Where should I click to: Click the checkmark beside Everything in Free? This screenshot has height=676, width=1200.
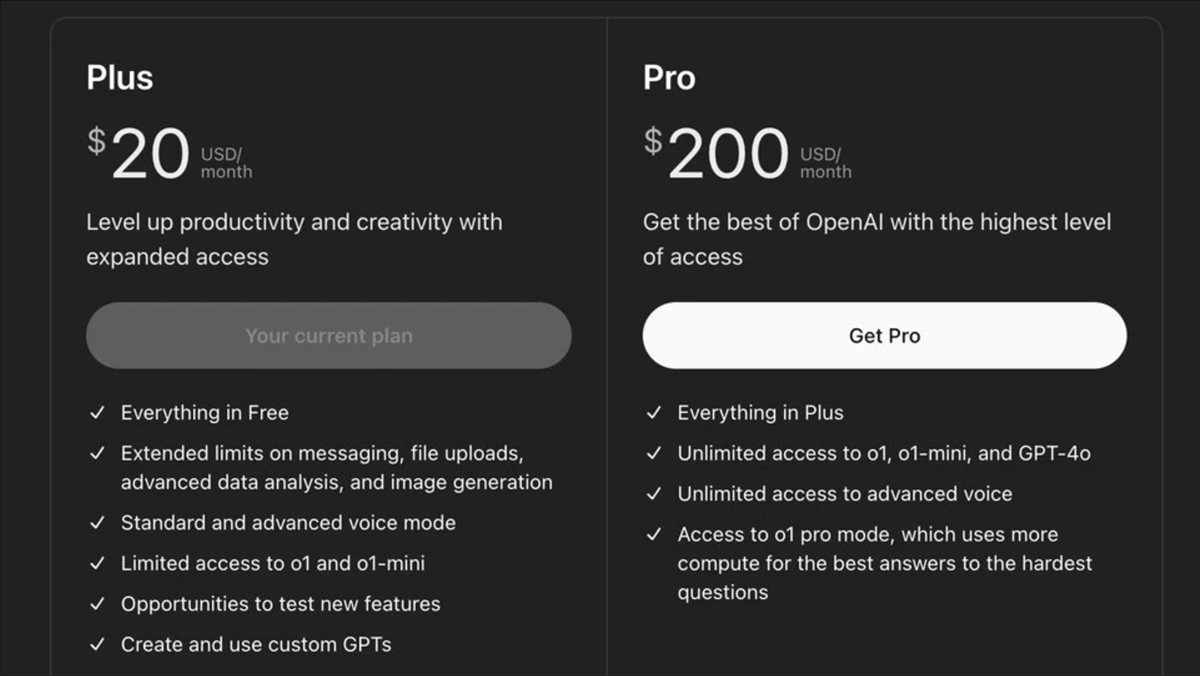[97, 413]
